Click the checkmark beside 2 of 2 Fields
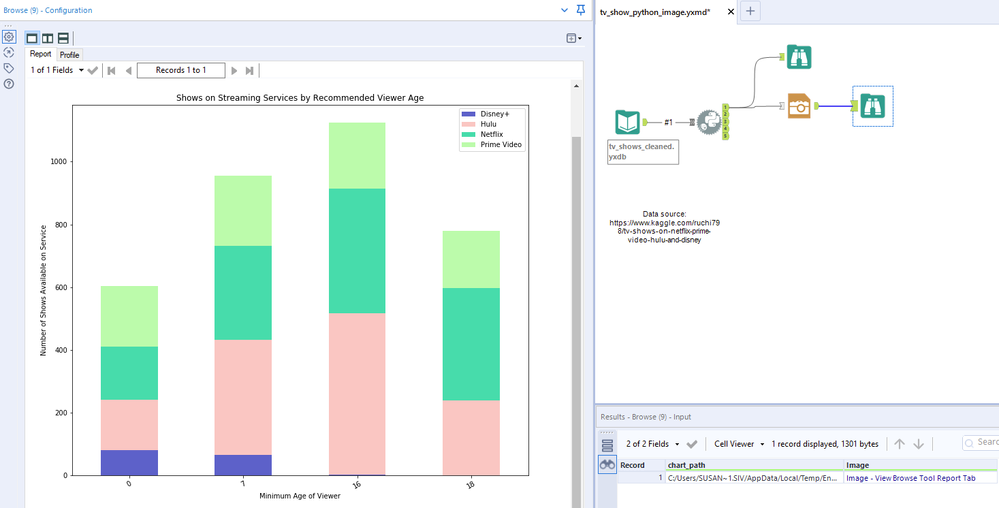Screen dimensions: 999x508 [692, 444]
